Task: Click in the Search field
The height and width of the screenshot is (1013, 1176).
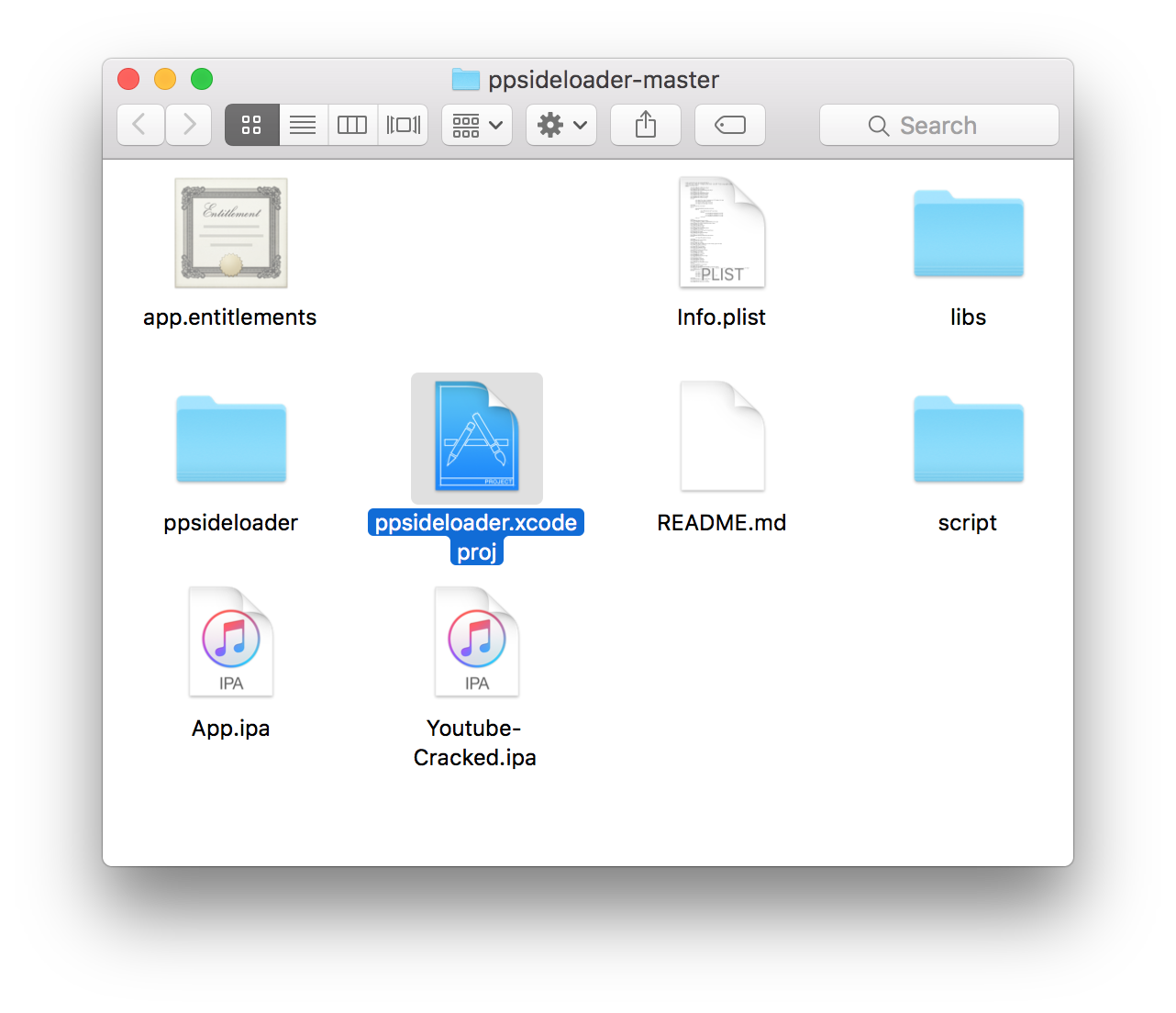Action: click(x=939, y=125)
